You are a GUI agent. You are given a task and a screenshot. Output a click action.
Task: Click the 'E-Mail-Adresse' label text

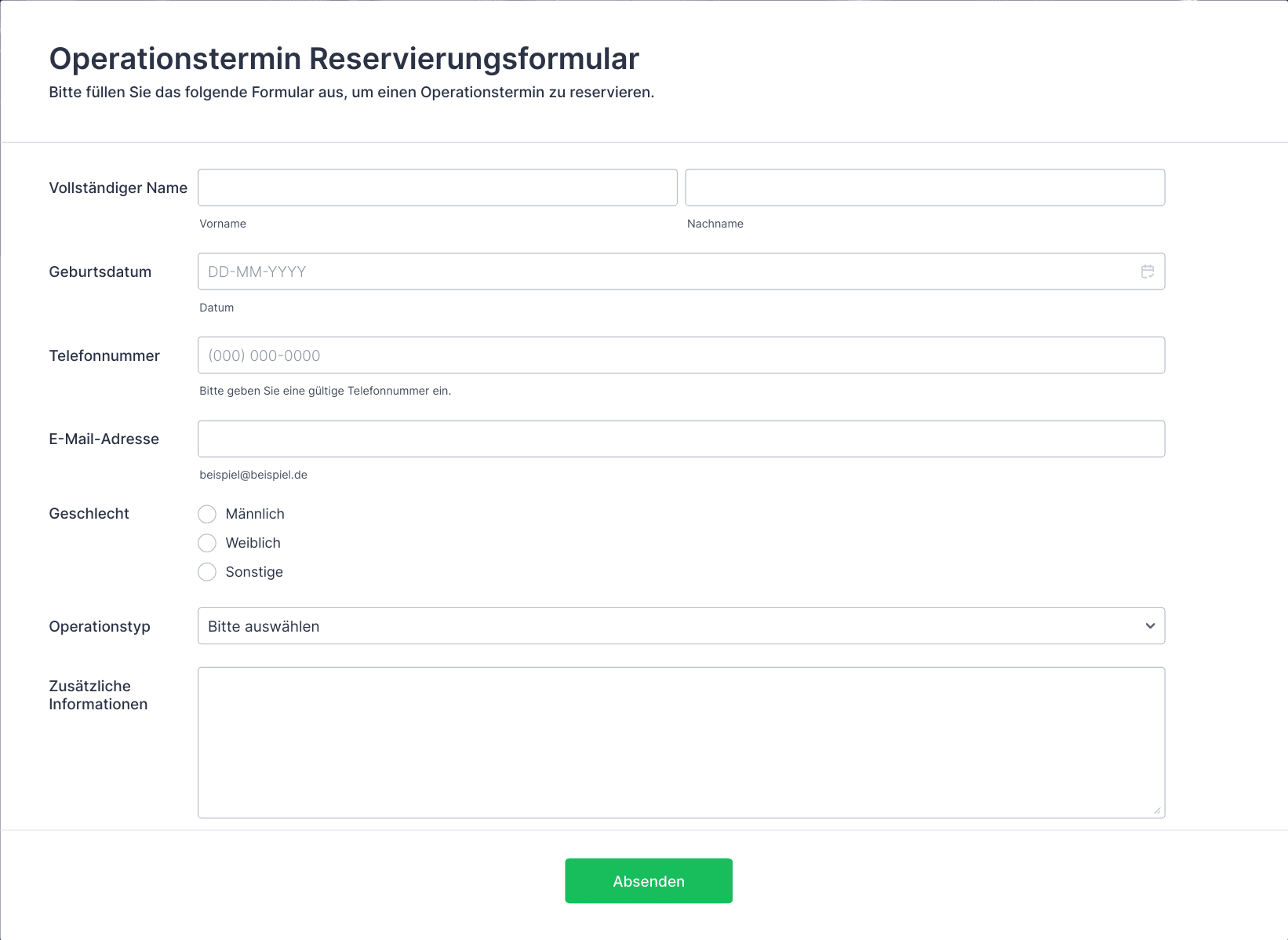pos(104,439)
